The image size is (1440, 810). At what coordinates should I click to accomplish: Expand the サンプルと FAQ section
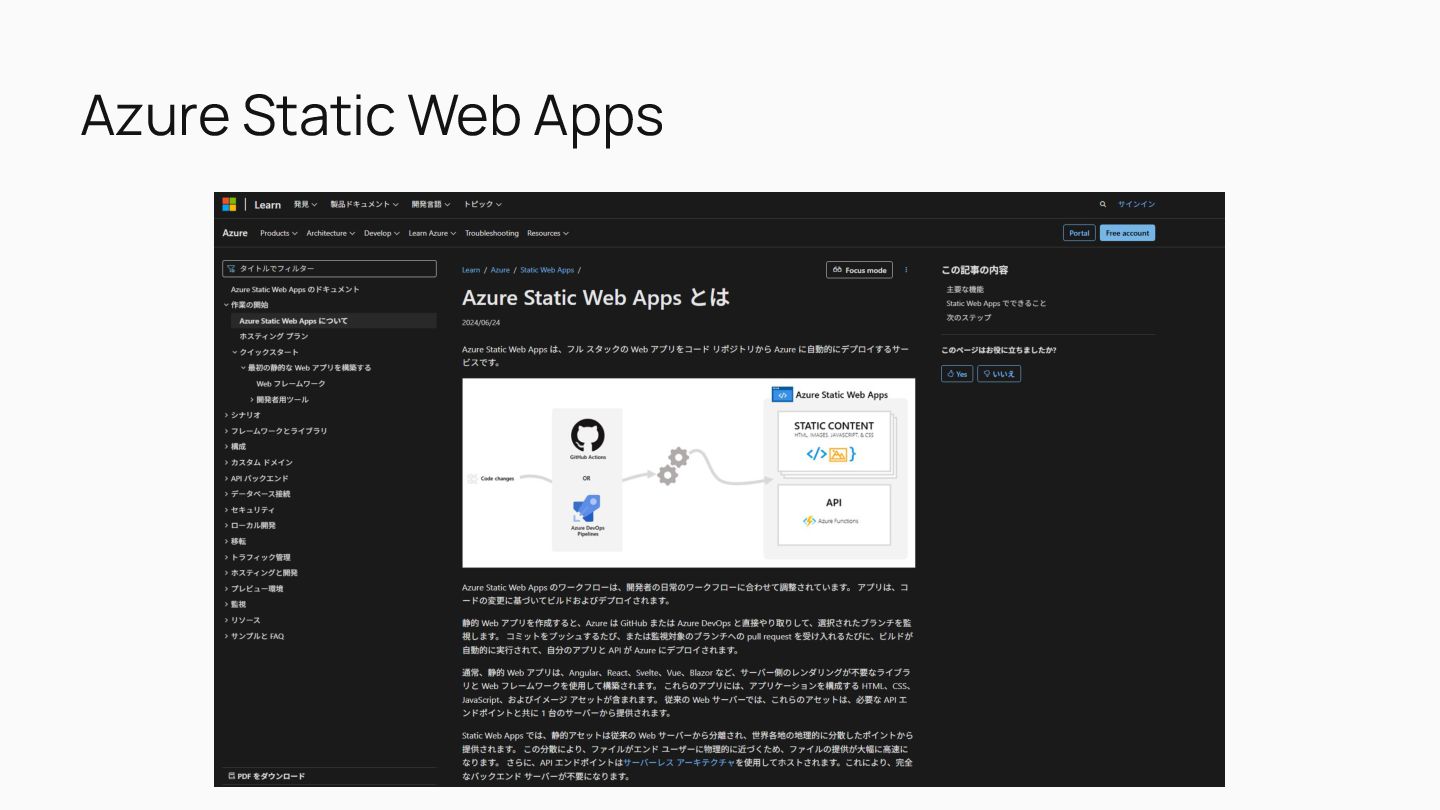coord(254,636)
